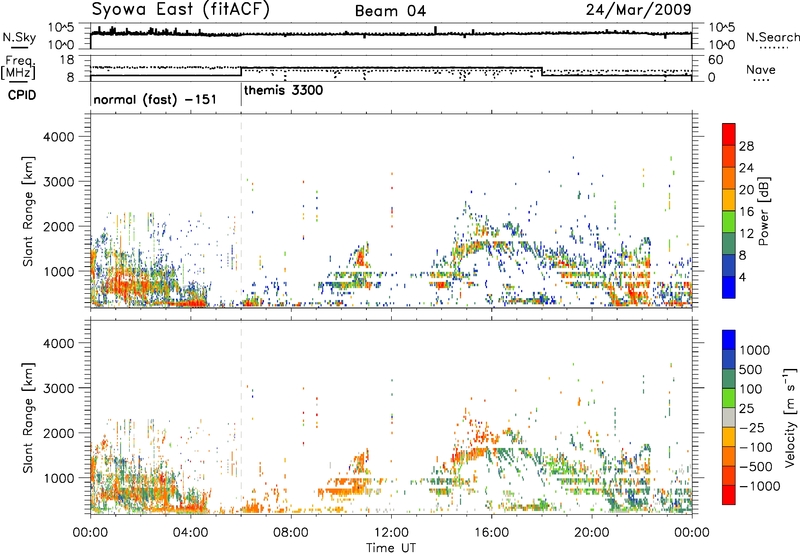Pick the light green 25–100 Velocity colorbar segment

click(x=729, y=398)
